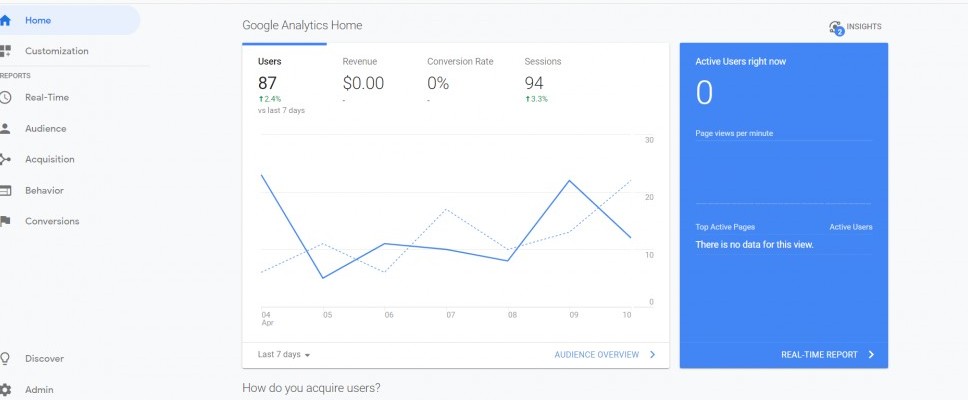
Task: Click the Conversions flag icon
Action: point(5,221)
